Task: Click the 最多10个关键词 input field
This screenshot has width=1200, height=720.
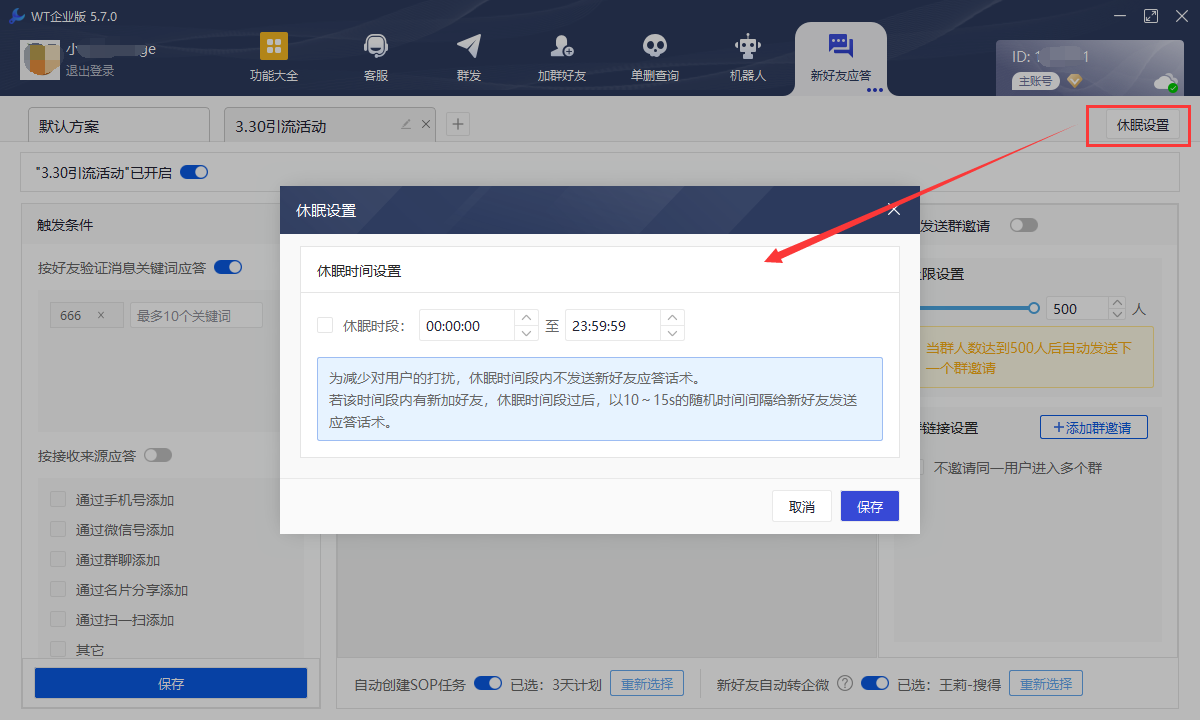Action: [x=196, y=316]
